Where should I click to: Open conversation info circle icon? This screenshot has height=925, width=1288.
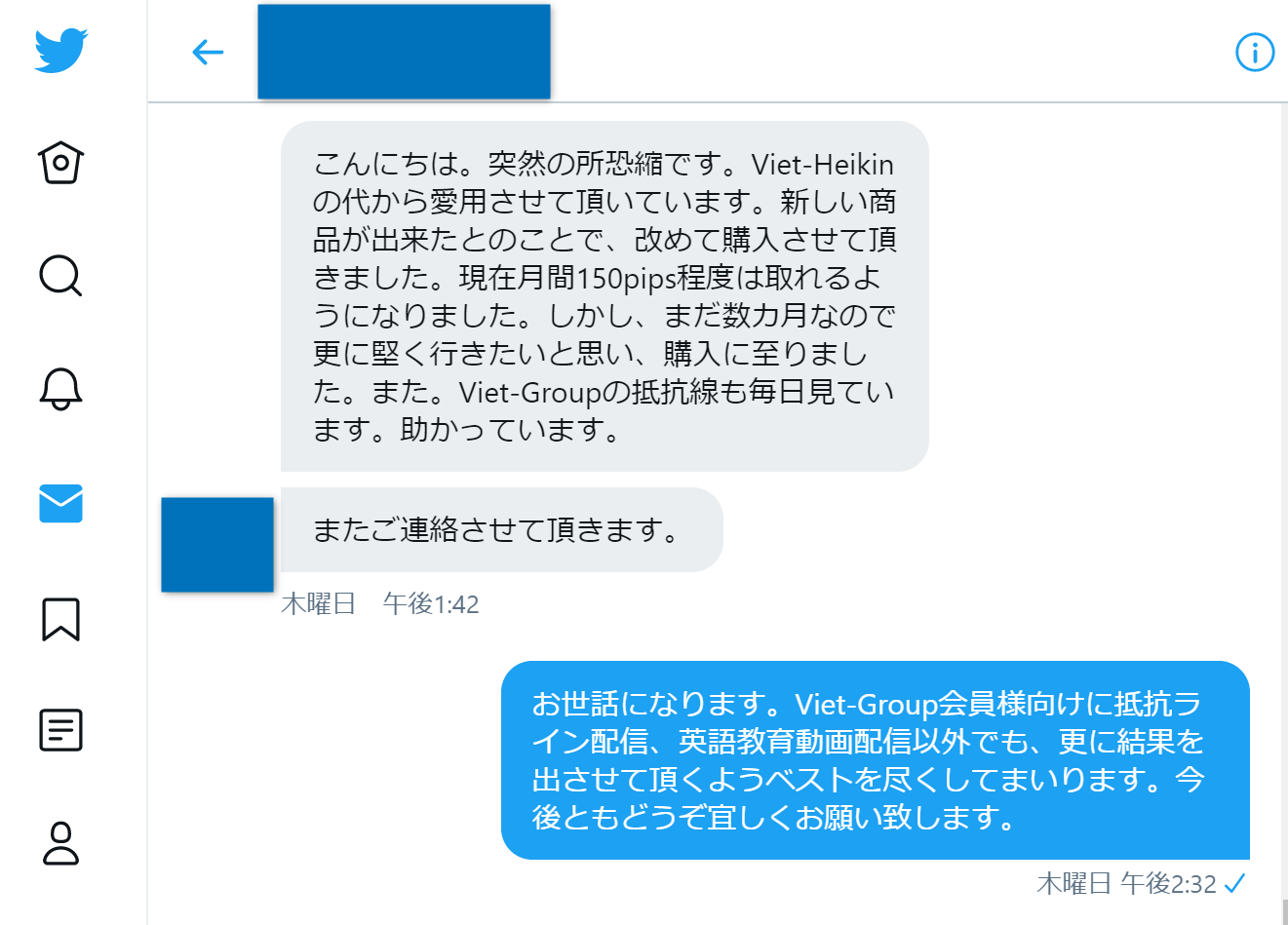[1255, 52]
